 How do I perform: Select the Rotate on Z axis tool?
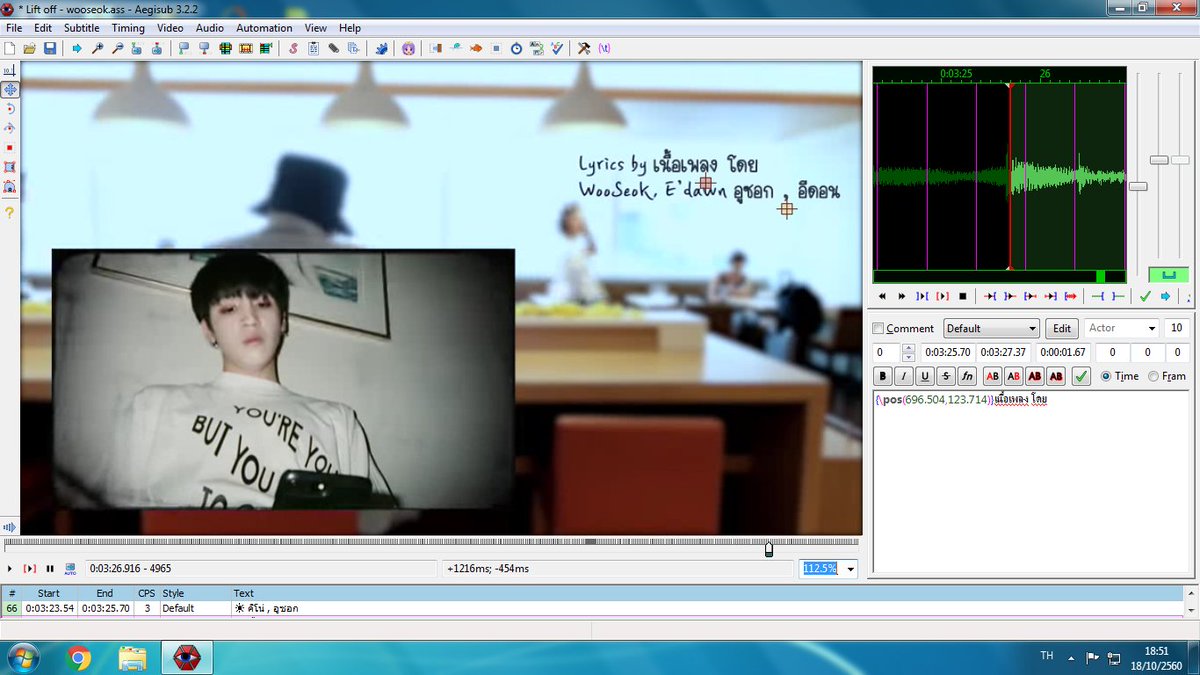[x=10, y=109]
